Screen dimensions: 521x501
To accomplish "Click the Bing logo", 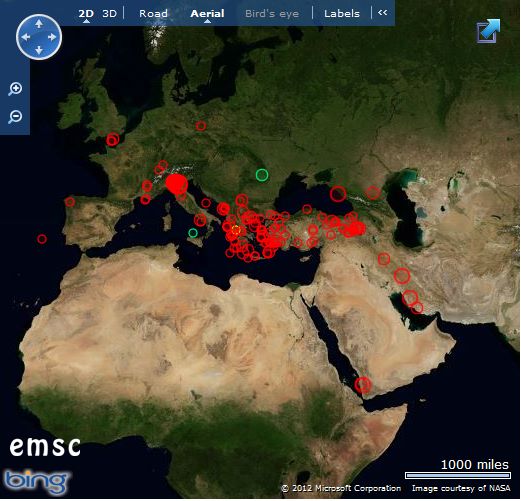I will (36, 482).
